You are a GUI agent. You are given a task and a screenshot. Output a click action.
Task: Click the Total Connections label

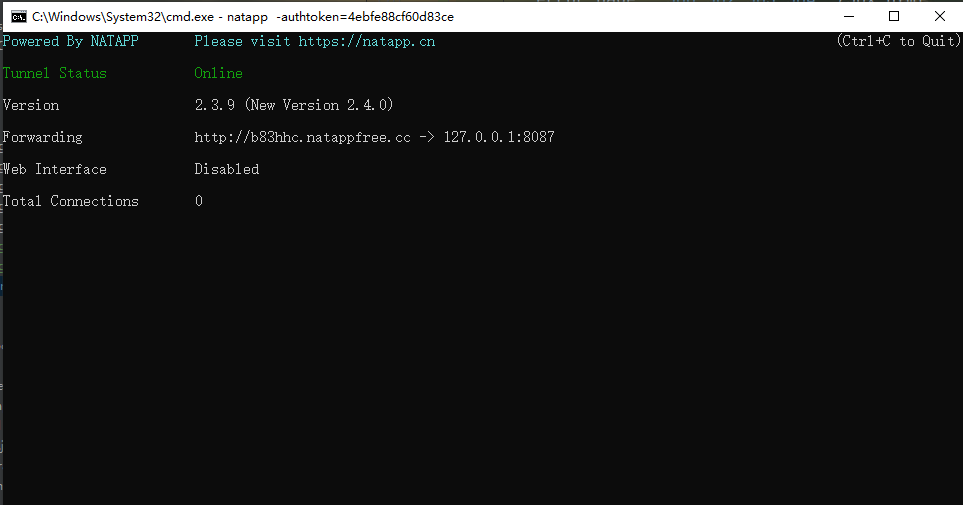point(71,201)
